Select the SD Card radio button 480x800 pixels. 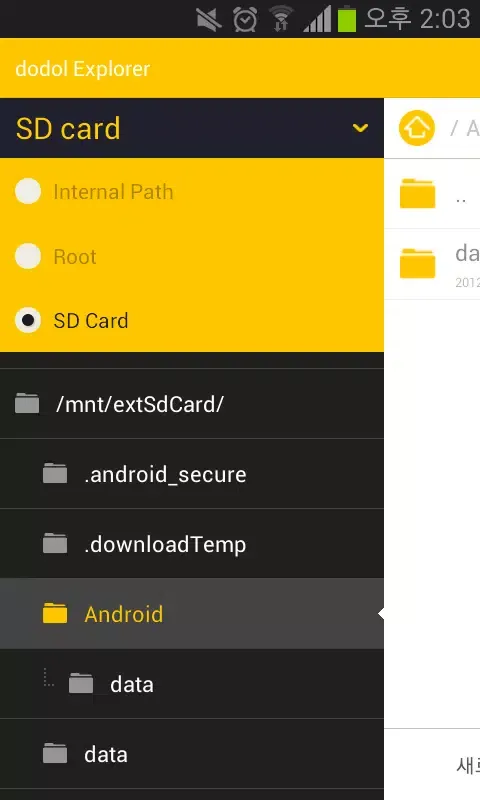click(28, 320)
